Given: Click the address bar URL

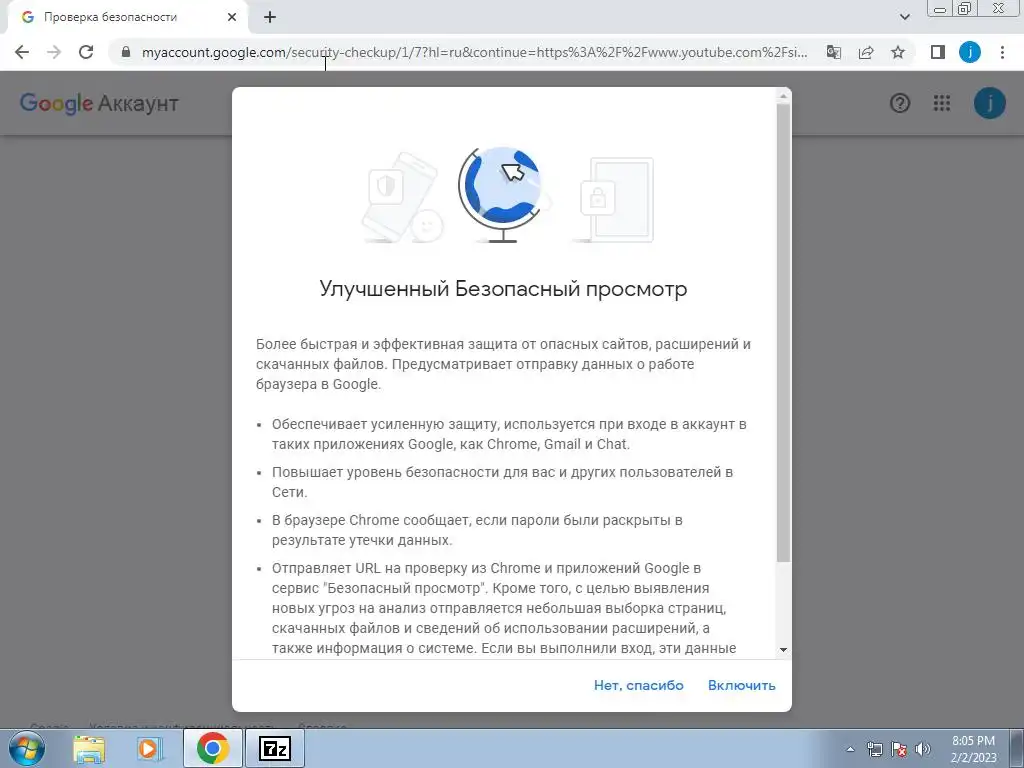Looking at the screenshot, I should point(474,52).
